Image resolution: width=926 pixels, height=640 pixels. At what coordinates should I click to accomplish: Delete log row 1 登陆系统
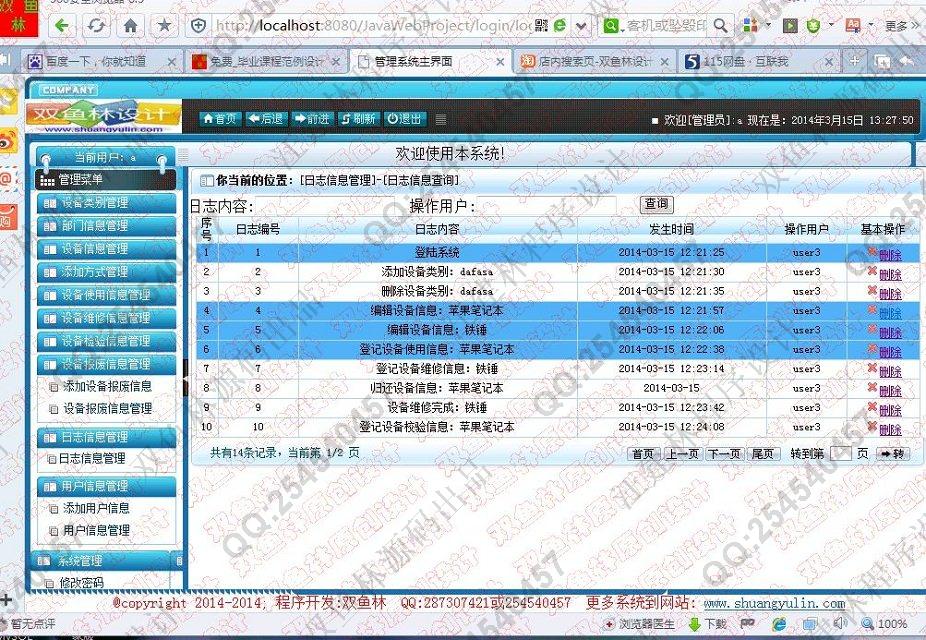pyautogui.click(x=890, y=255)
